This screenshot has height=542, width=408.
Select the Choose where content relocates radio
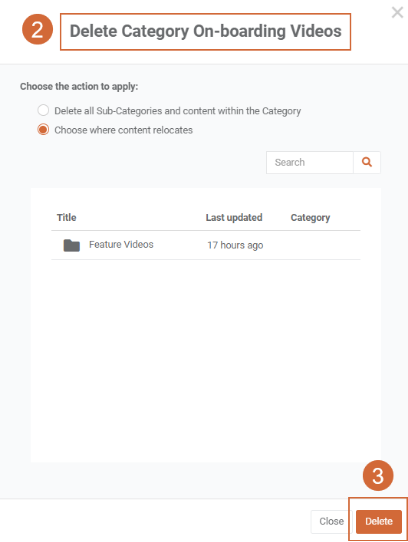43,130
